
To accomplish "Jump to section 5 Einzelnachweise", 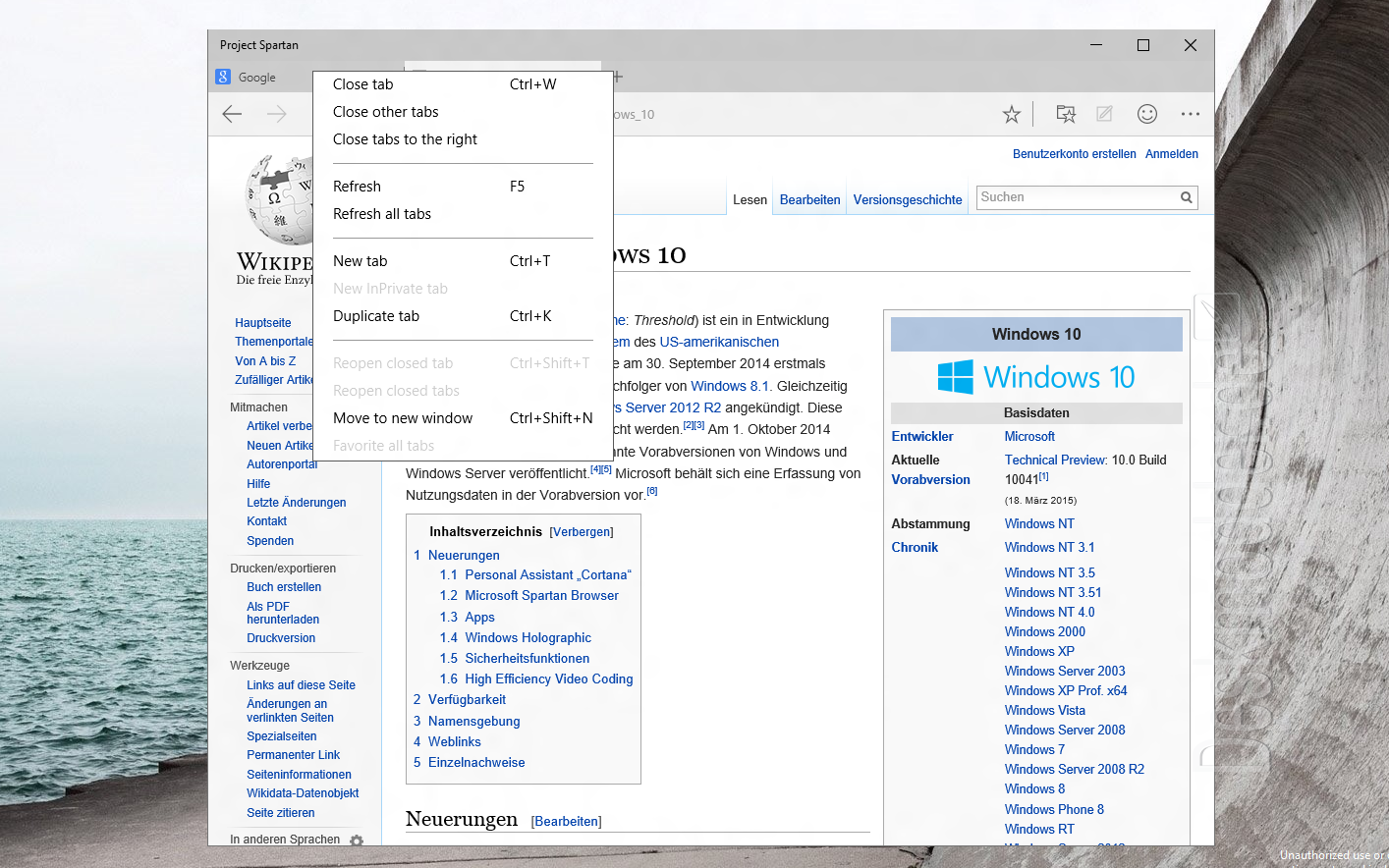I will (470, 762).
